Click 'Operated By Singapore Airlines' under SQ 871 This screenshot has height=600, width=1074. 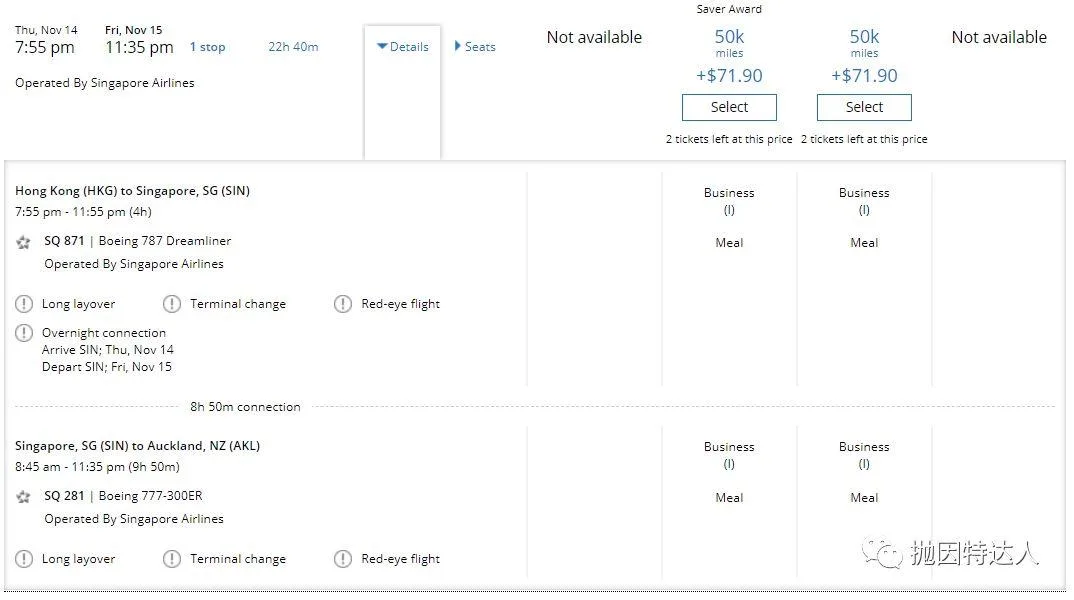[134, 264]
